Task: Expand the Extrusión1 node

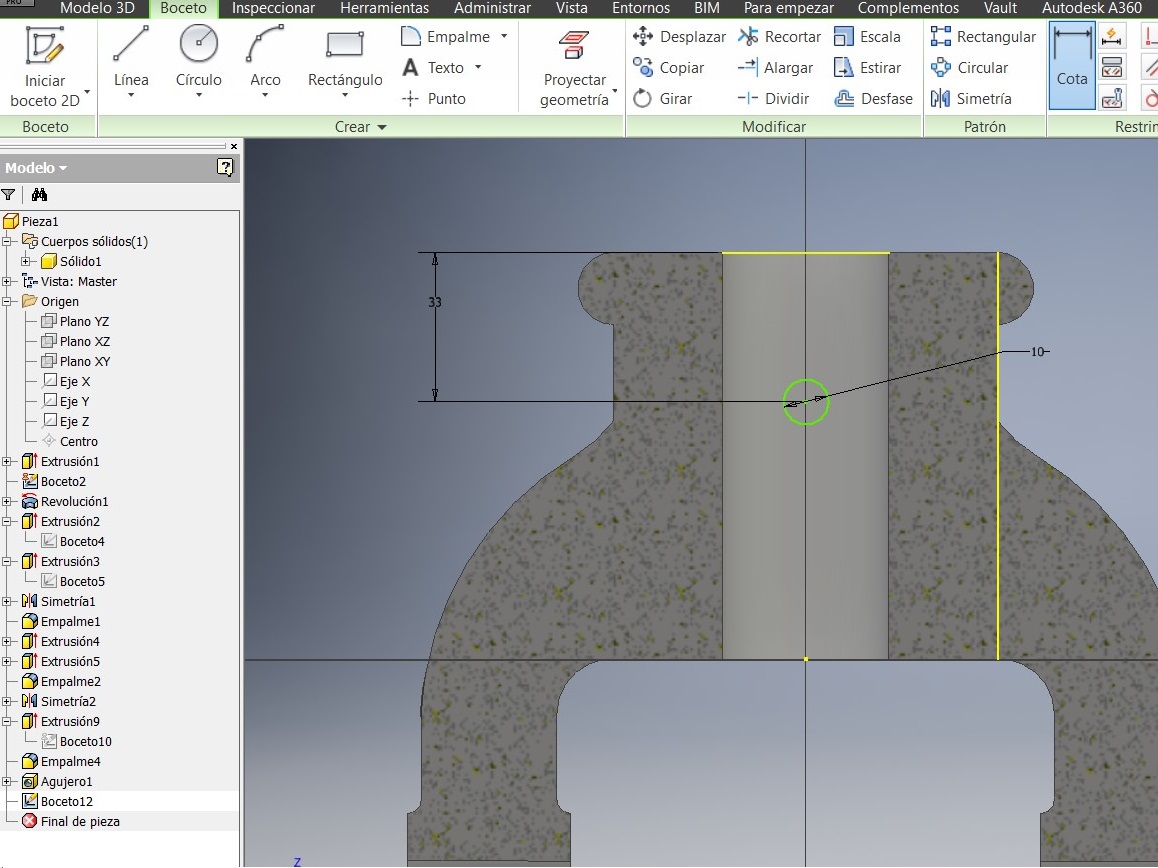Action: (7, 462)
